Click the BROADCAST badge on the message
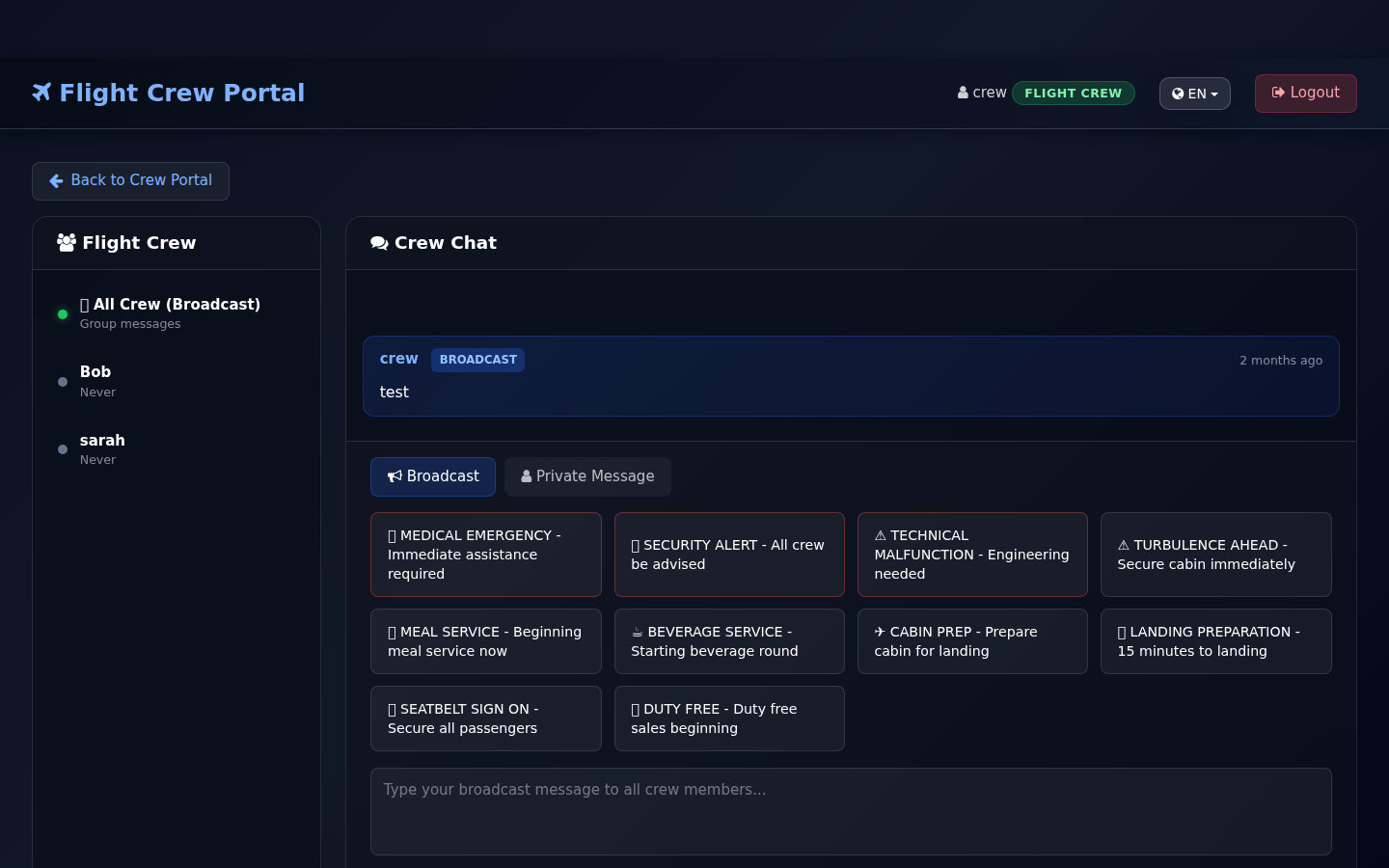 (477, 360)
